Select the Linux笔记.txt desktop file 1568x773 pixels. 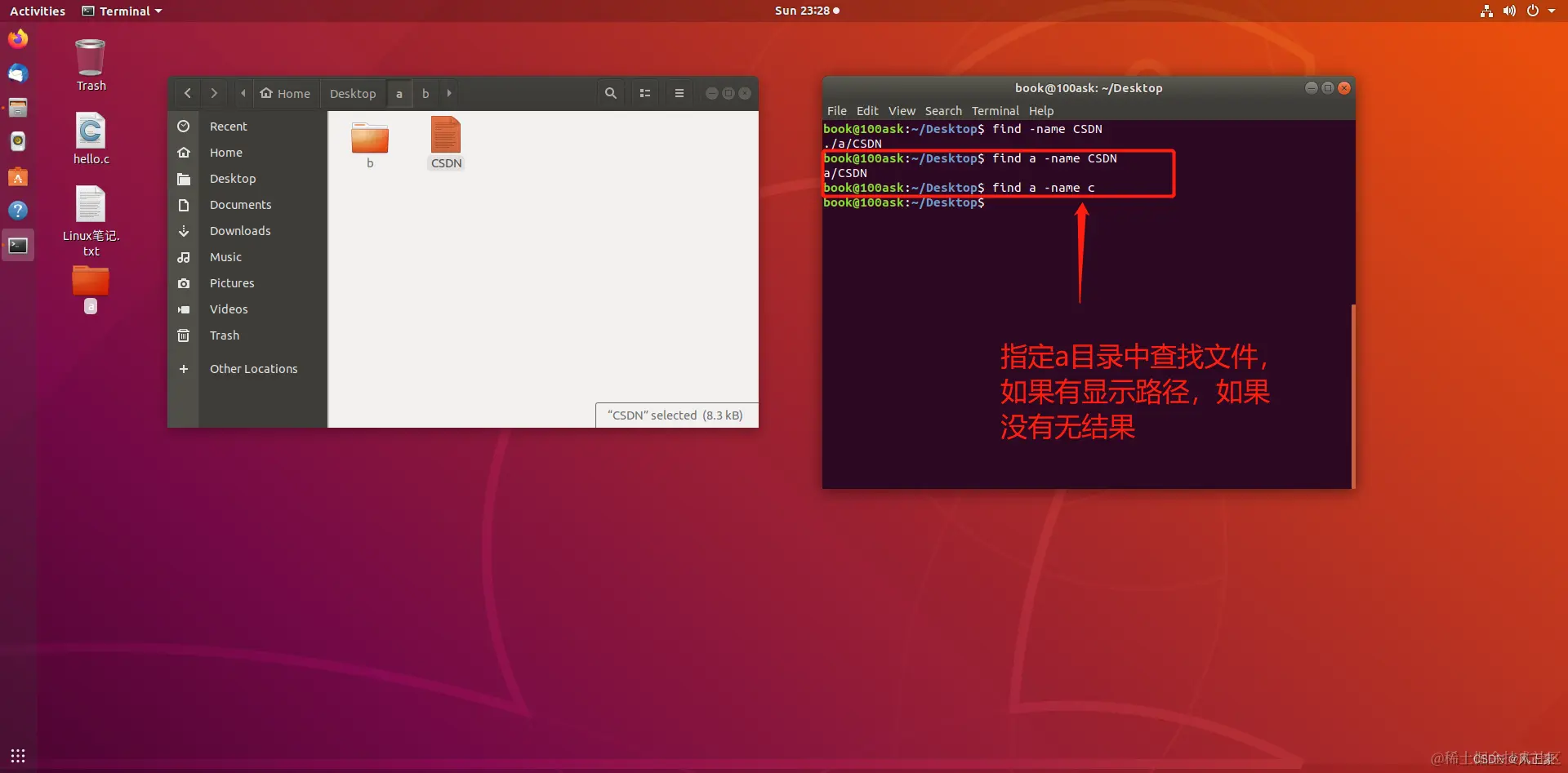[91, 221]
